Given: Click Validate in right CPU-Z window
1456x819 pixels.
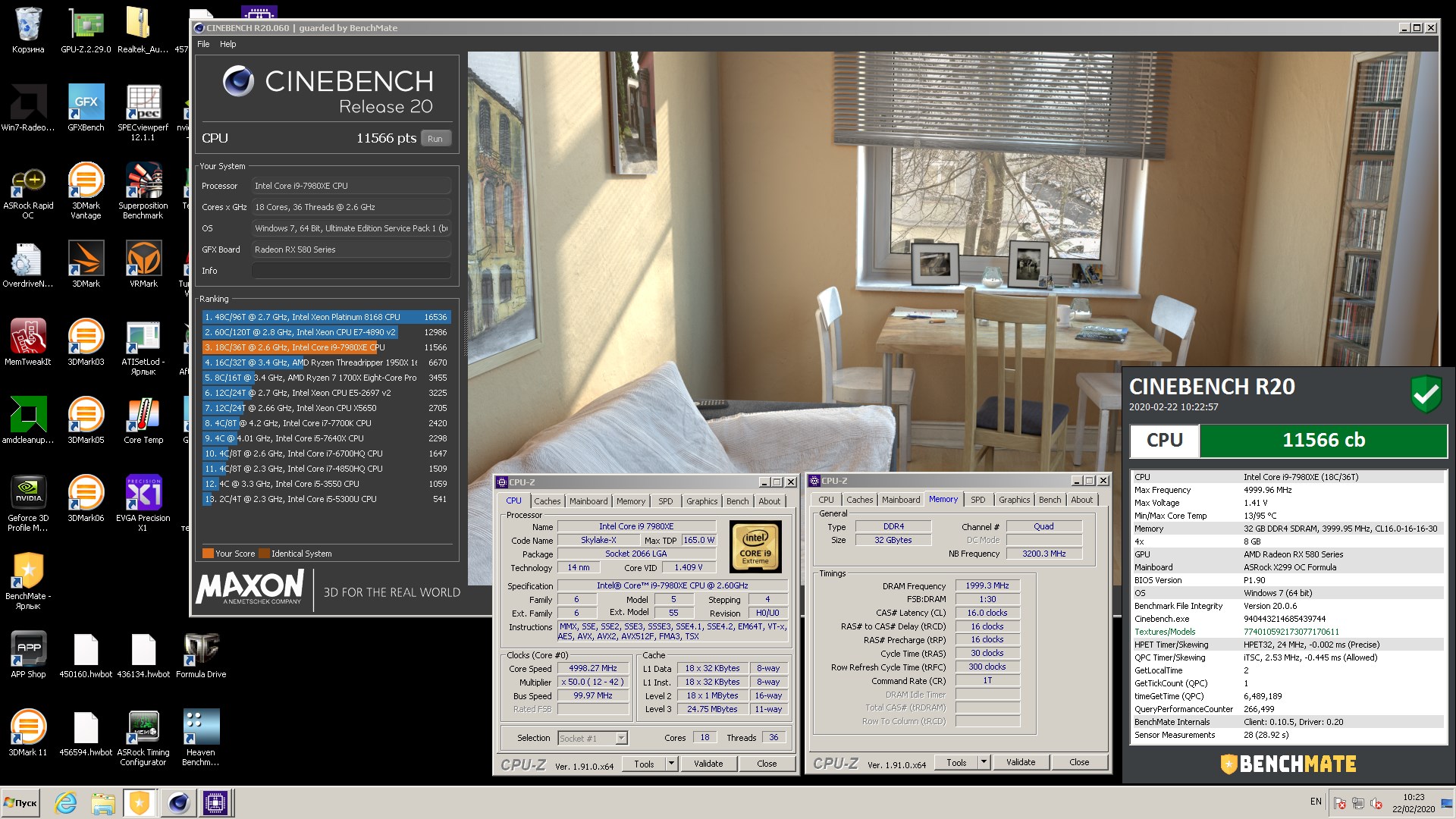Looking at the screenshot, I should (1021, 762).
